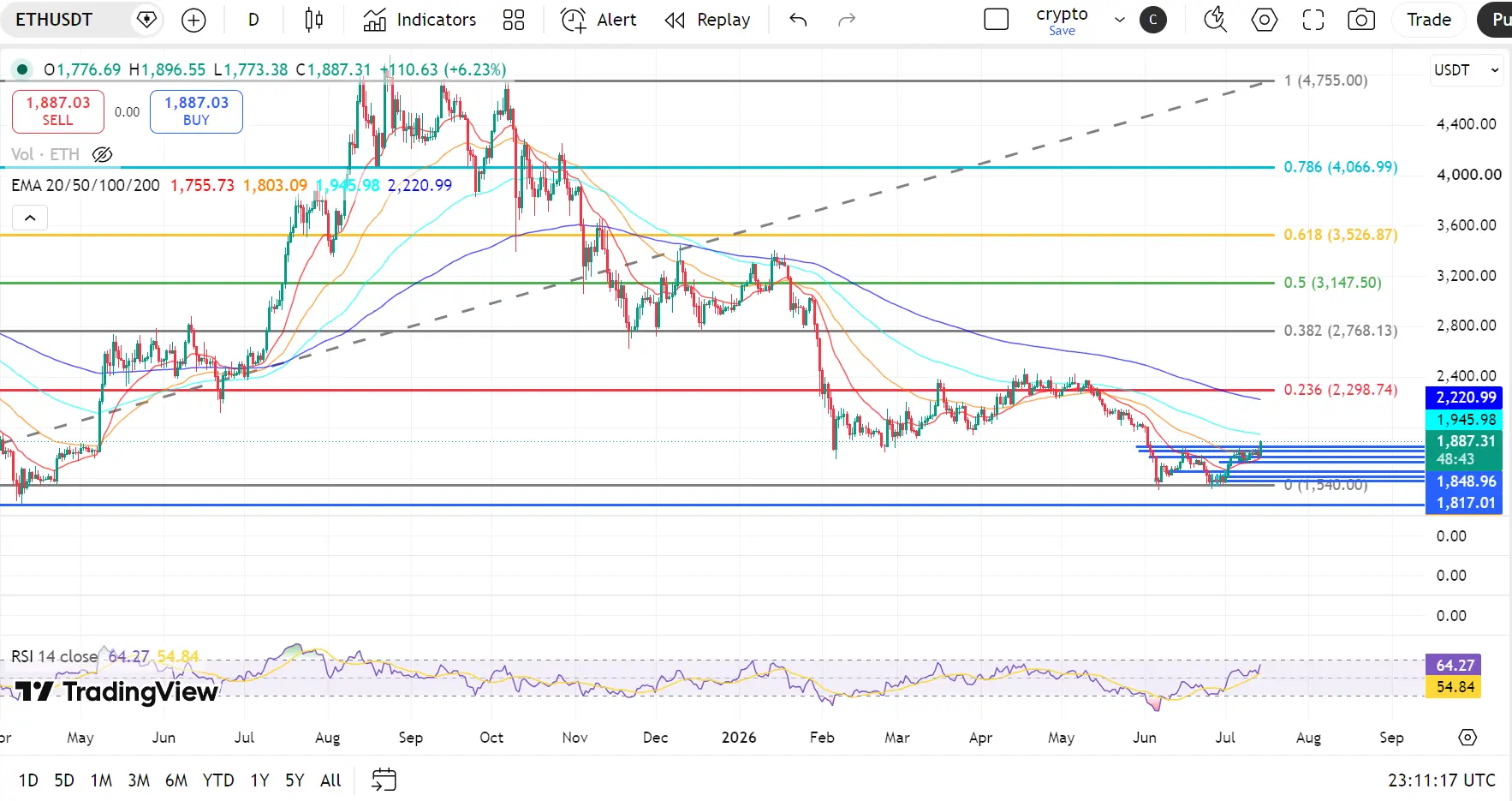The image size is (1512, 801).
Task: Open go to date calendar icon
Action: click(384, 780)
